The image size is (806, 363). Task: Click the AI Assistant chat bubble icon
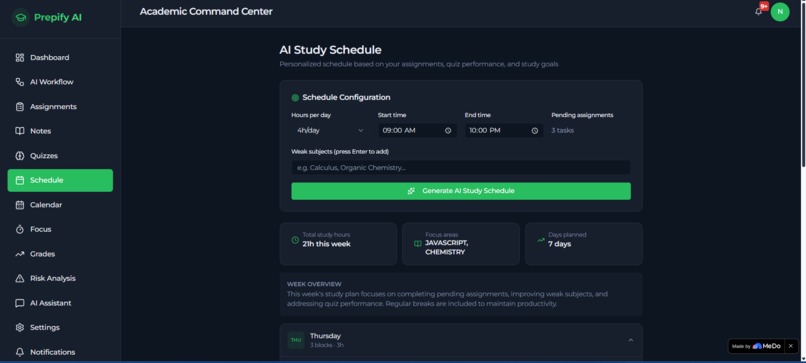pyautogui.click(x=20, y=303)
